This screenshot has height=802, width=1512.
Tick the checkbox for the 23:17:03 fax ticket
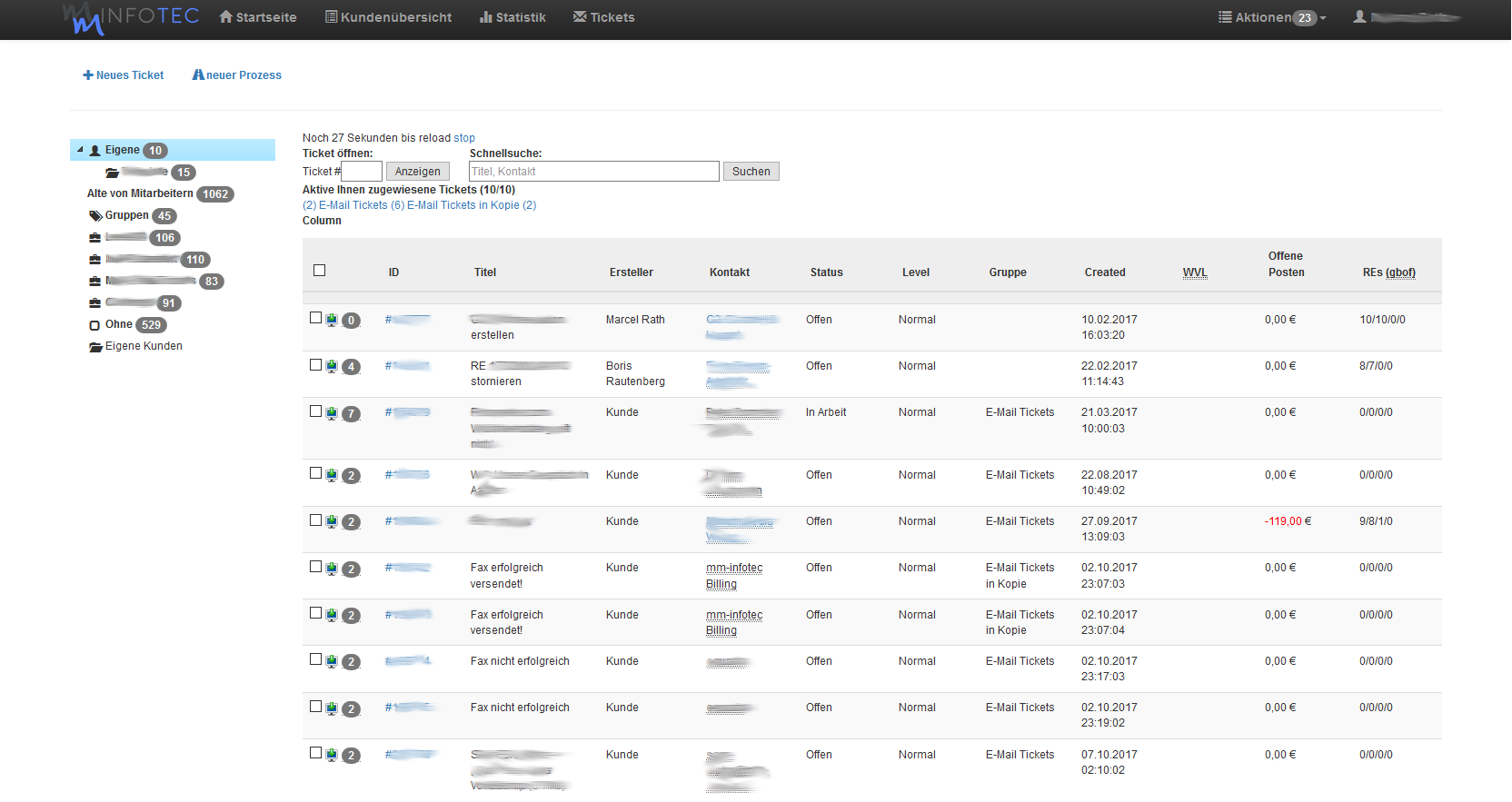point(315,659)
